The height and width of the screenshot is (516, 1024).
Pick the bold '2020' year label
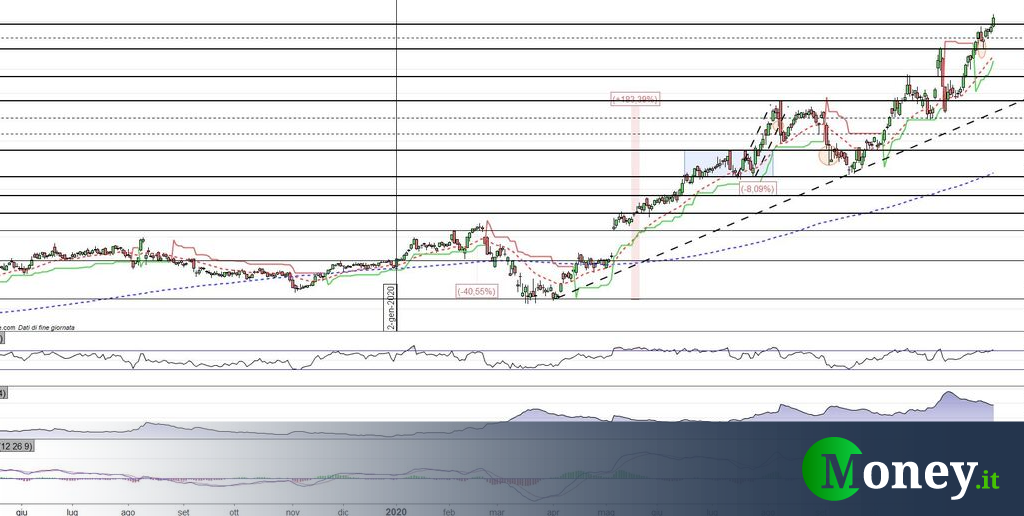click(396, 511)
